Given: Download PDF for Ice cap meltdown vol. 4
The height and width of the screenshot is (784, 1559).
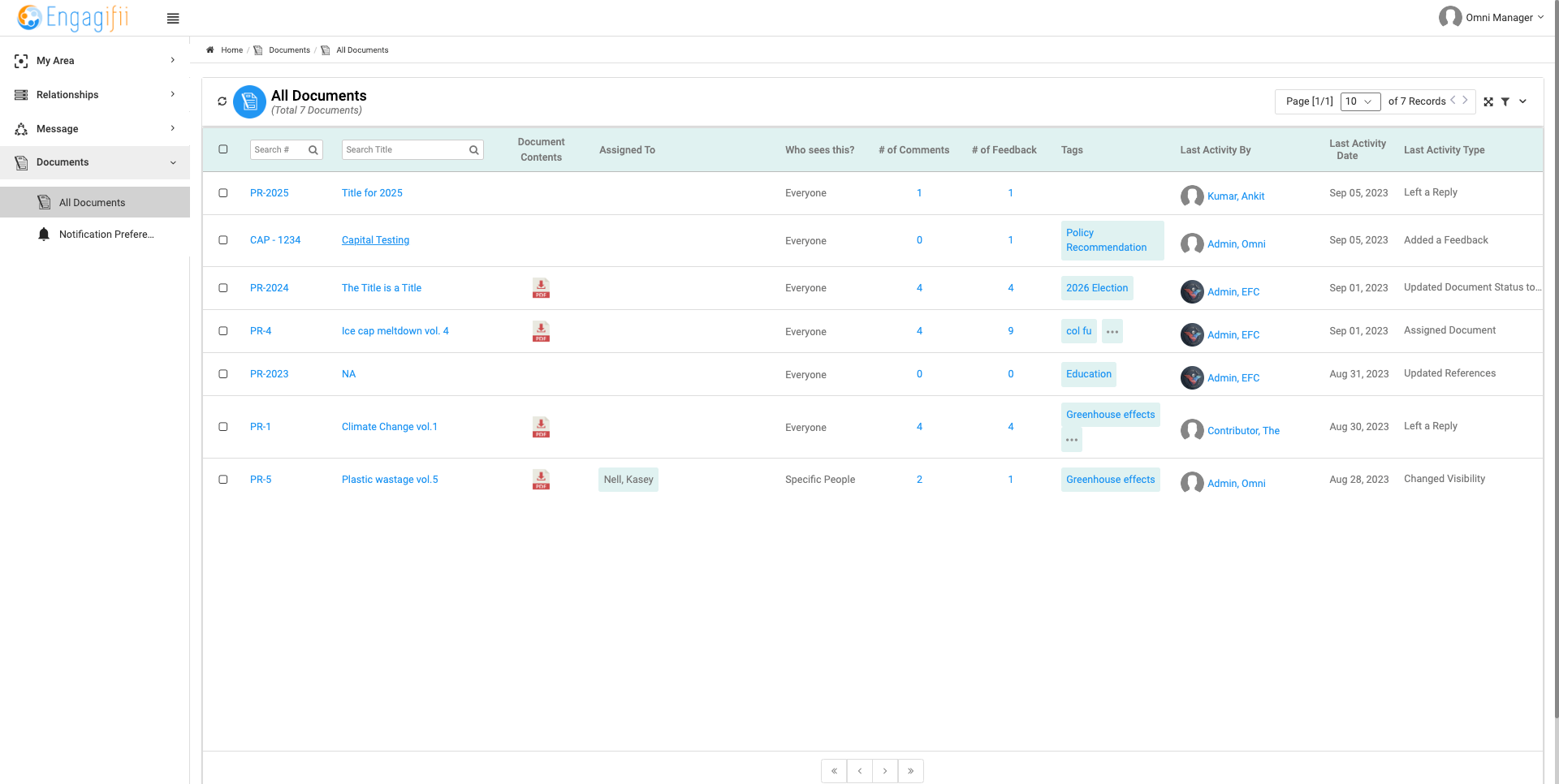Looking at the screenshot, I should [x=541, y=331].
